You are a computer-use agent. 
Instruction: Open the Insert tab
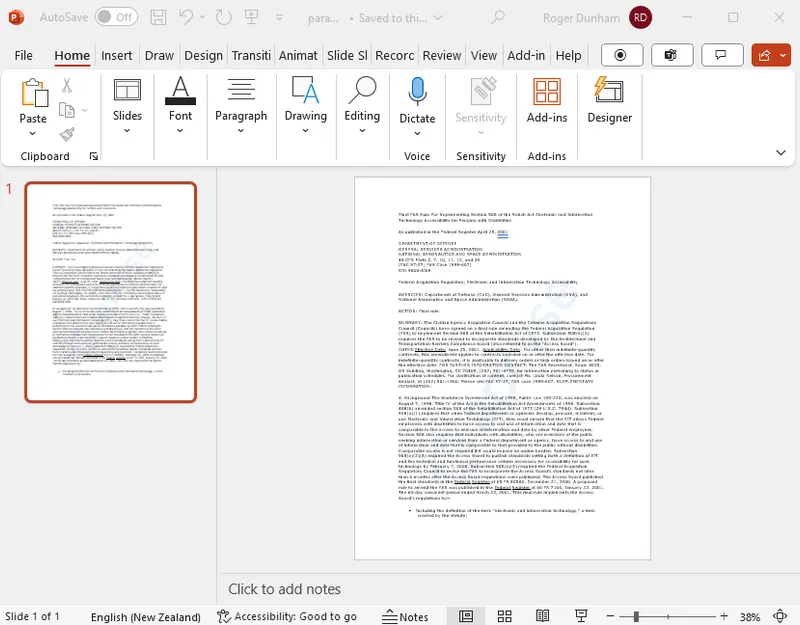pos(117,56)
